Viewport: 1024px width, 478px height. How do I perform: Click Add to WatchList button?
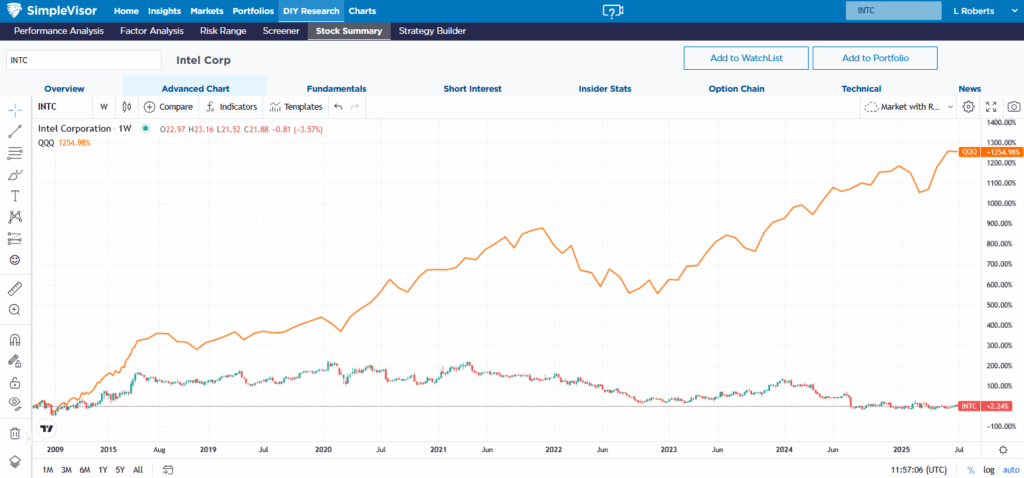(x=746, y=58)
